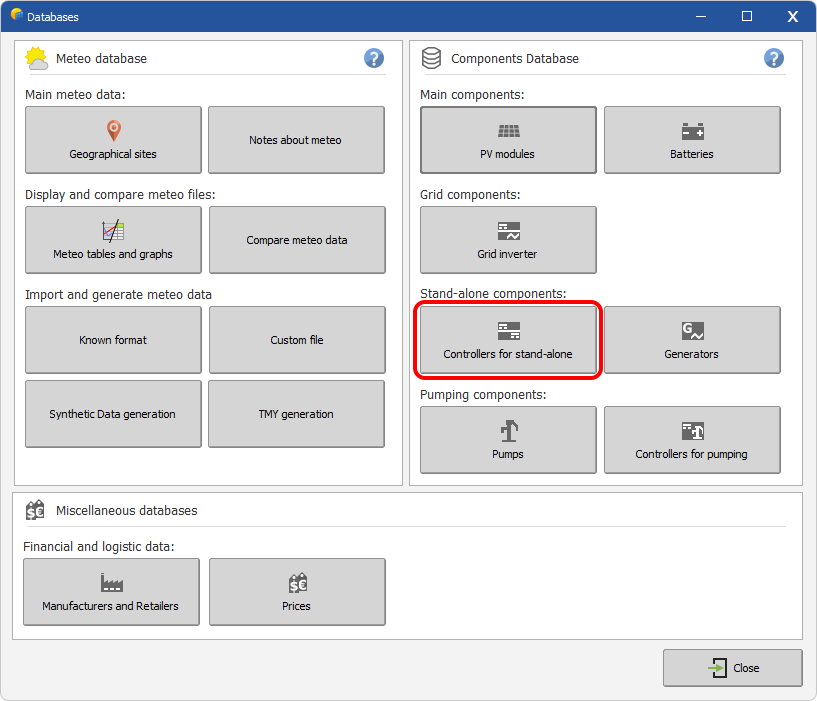817x701 pixels.
Task: Click the price tag icon above Prices
Action: click(x=298, y=583)
